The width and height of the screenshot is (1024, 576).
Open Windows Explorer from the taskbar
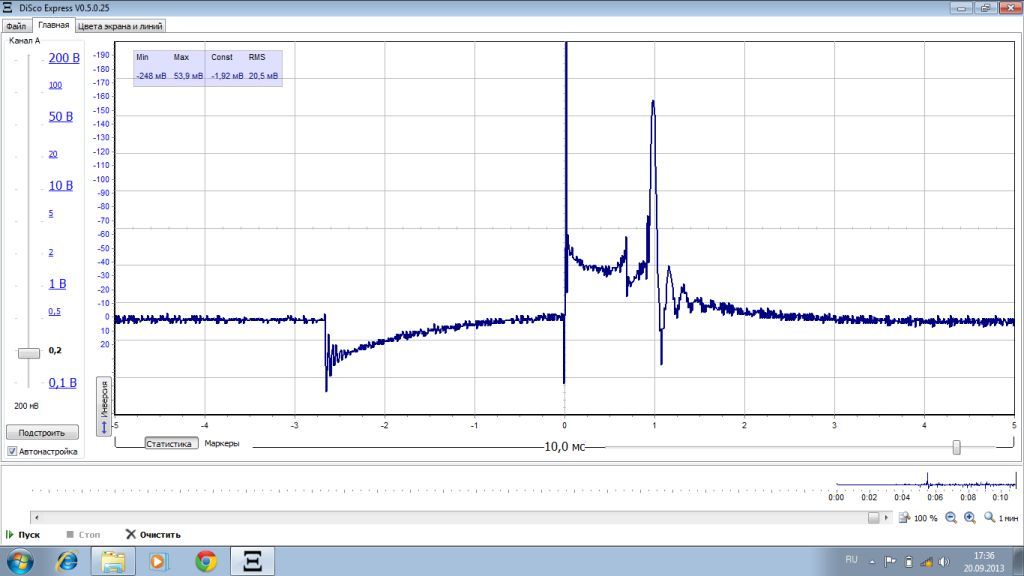(113, 562)
